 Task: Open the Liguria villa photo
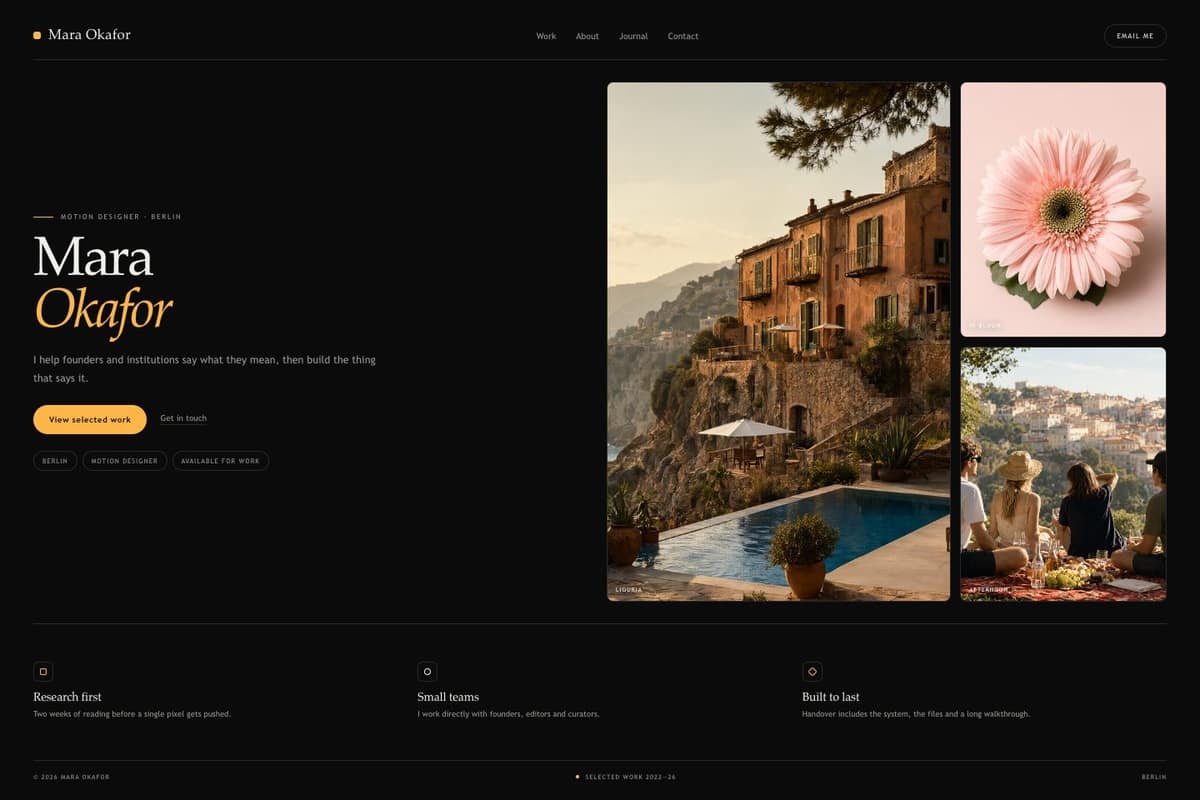[778, 341]
